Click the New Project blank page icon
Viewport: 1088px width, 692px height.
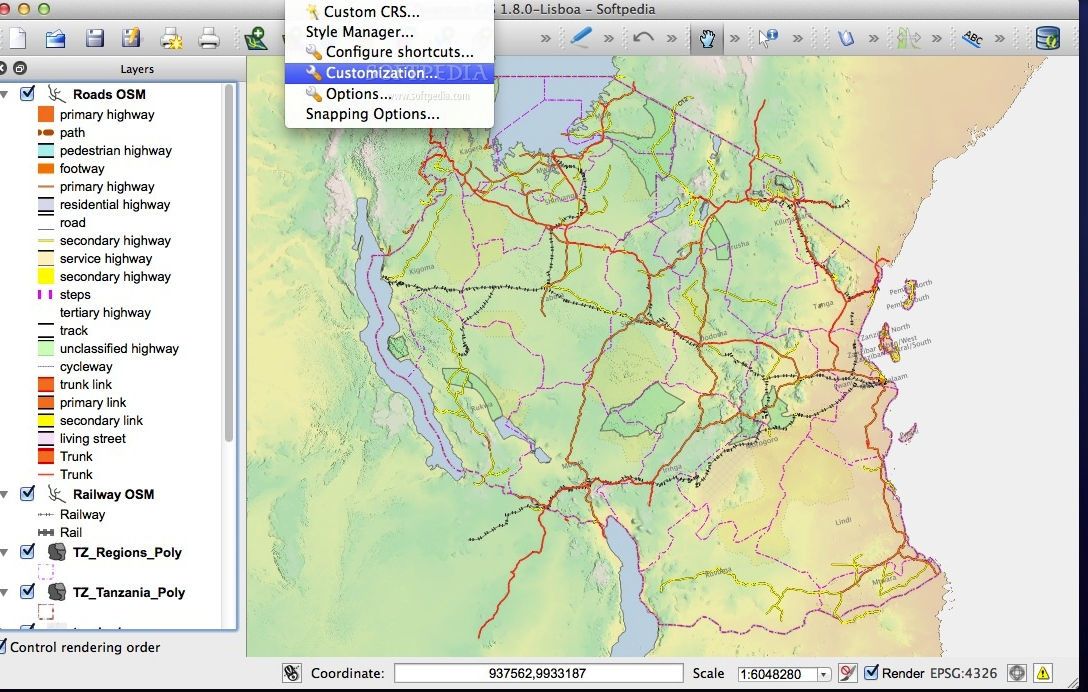tap(17, 37)
